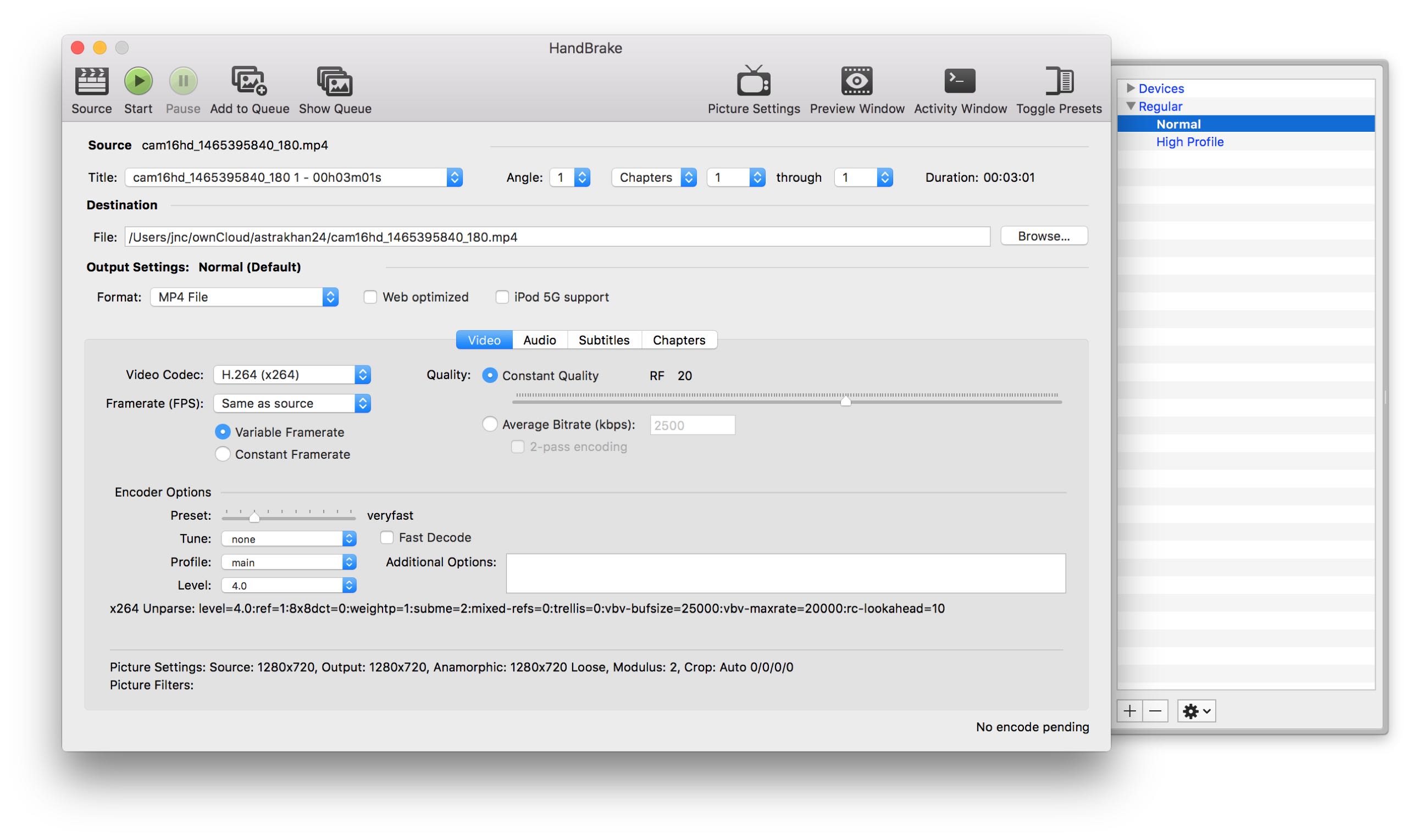Click the Browse... destination button
This screenshot has height=840, width=1407.
pos(1044,236)
